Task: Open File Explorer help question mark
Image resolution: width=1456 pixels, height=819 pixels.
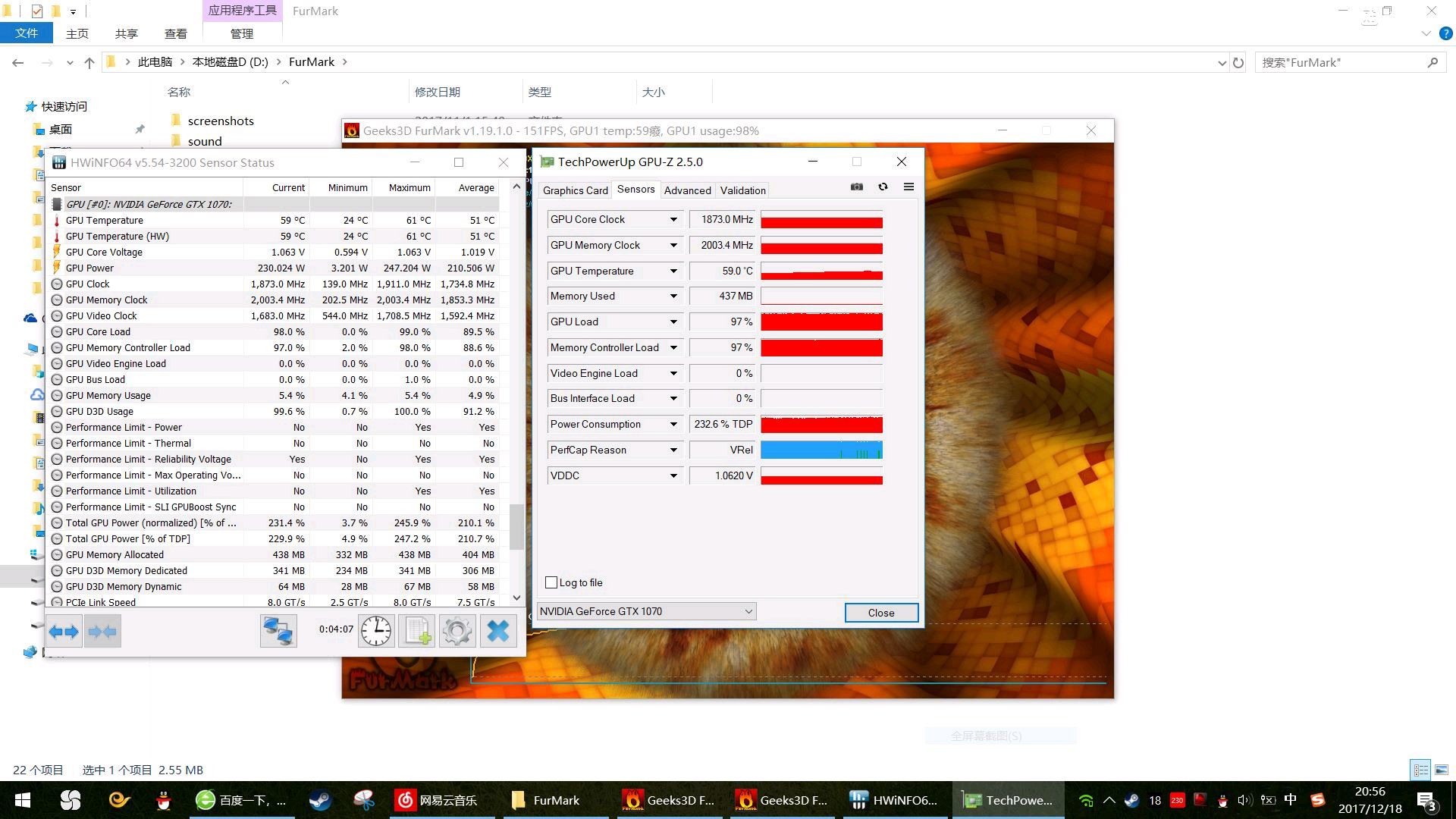Action: pos(1446,33)
